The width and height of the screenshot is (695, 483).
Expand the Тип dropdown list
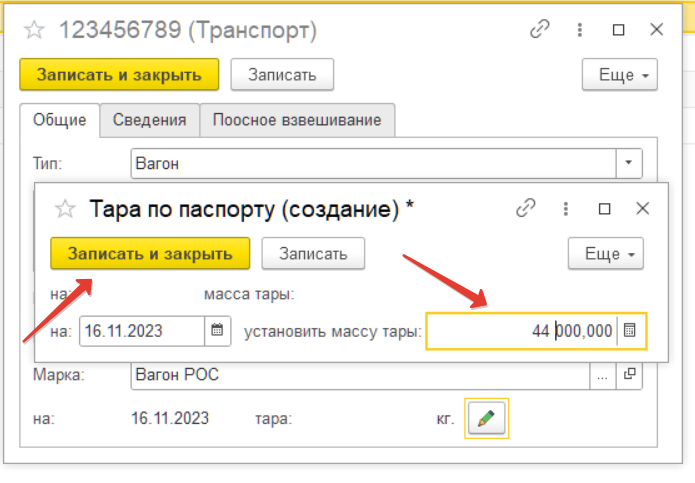coord(628,162)
